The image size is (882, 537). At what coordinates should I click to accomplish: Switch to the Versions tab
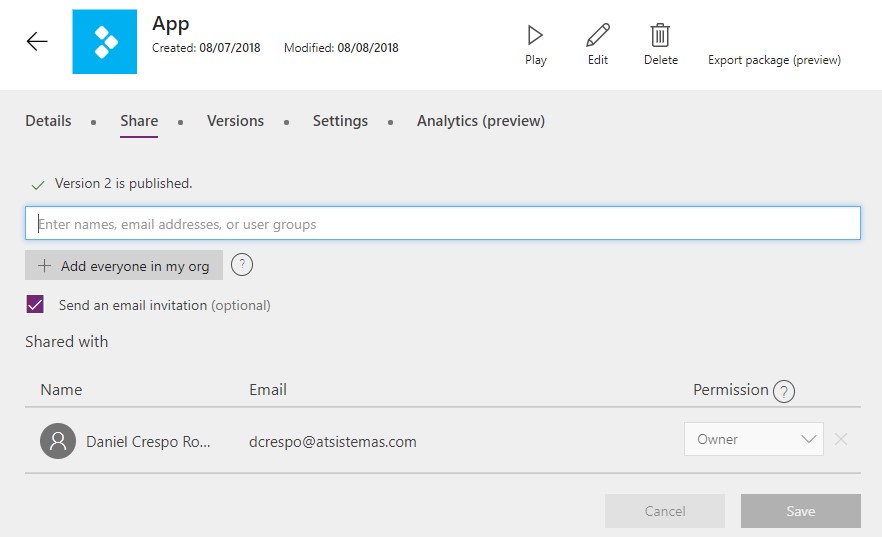tap(235, 121)
